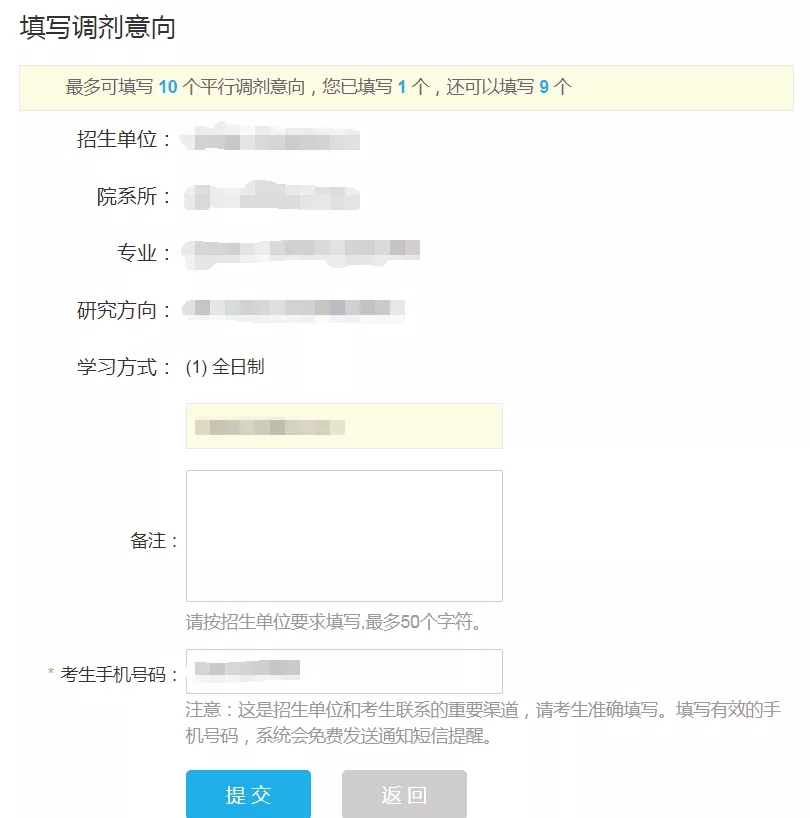Click the 备注 label beside the text area
The width and height of the screenshot is (810, 818).
(x=148, y=541)
